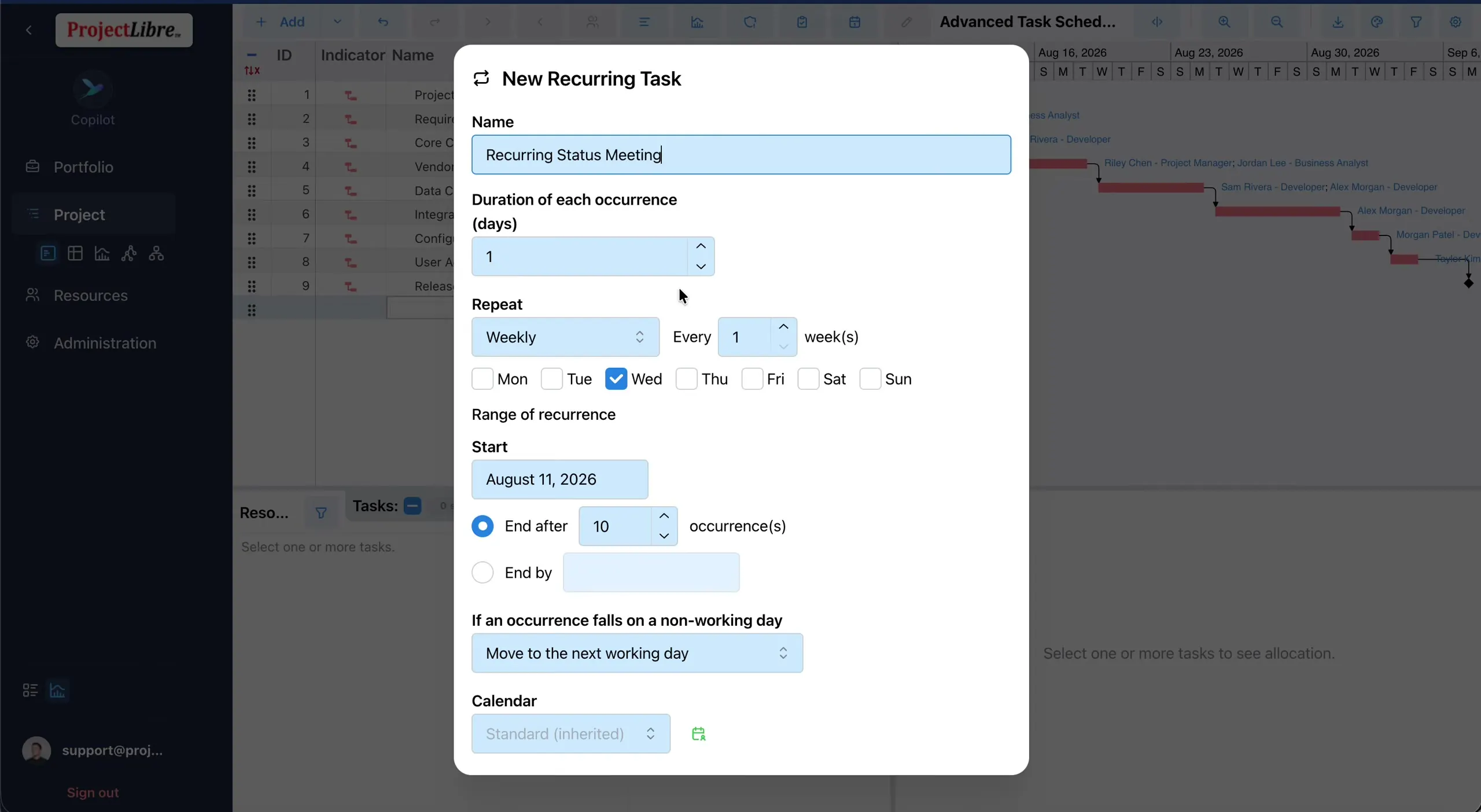Open WBS hierarchy icon under Project
Viewport: 1481px width, 812px height.
pos(156,253)
